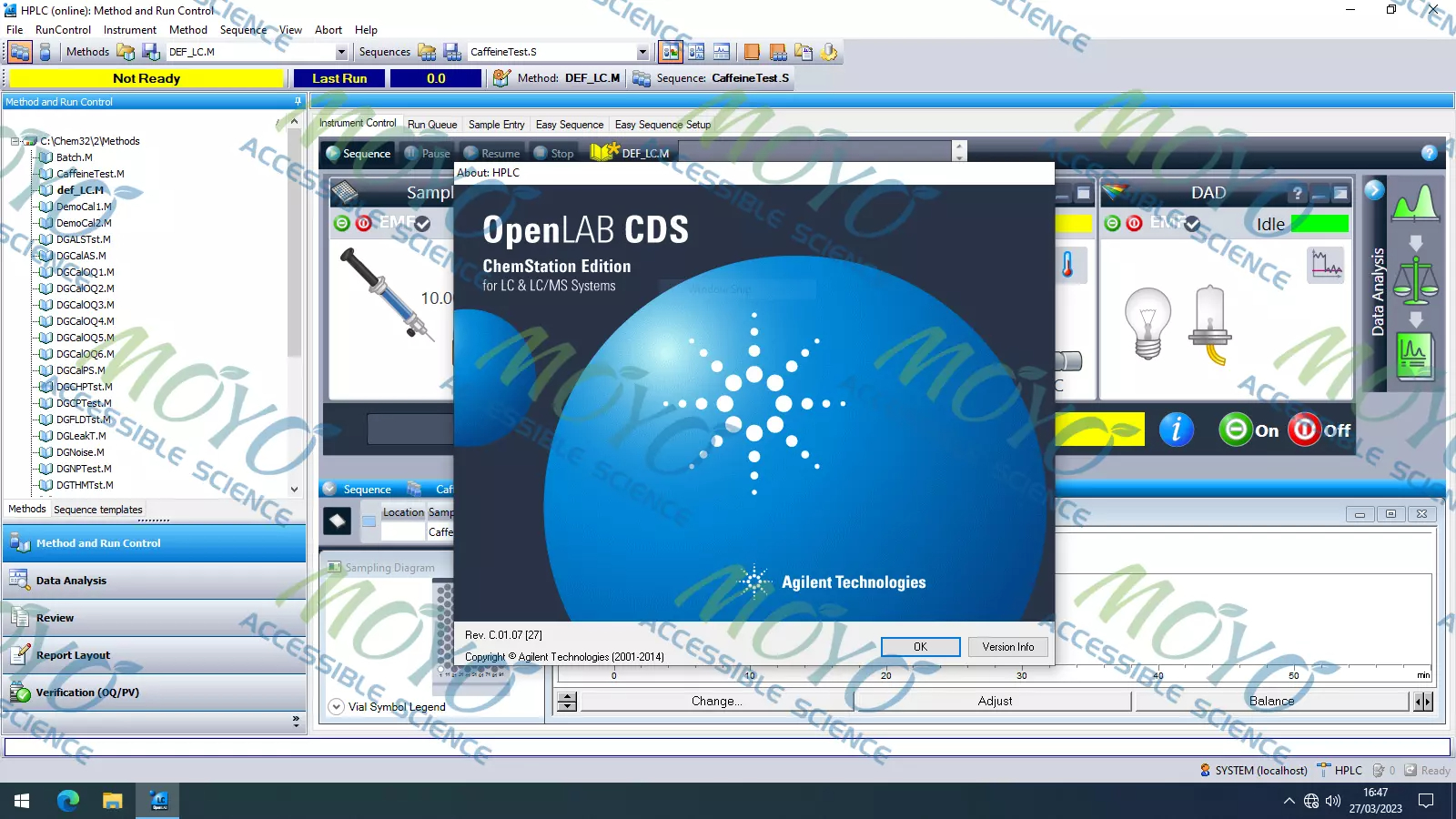Click the Sampler EMF checkmark indicator

[422, 223]
